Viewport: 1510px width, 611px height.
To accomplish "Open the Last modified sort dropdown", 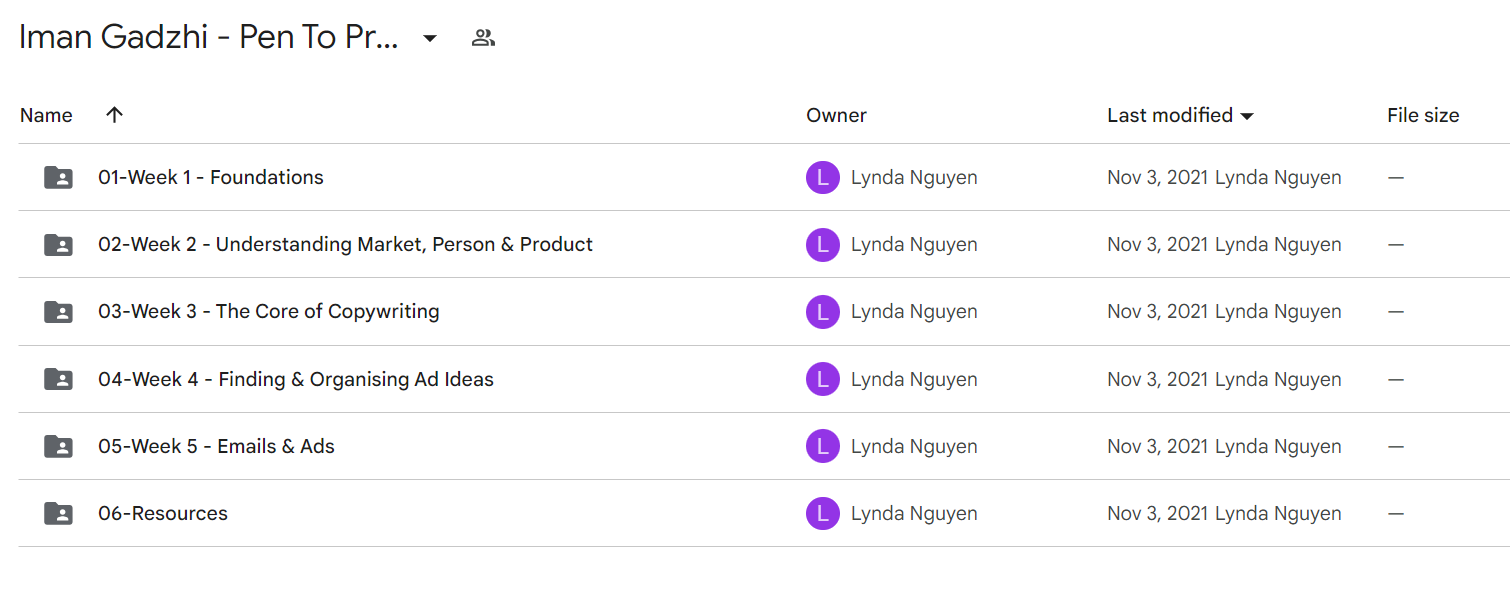I will tap(1247, 116).
